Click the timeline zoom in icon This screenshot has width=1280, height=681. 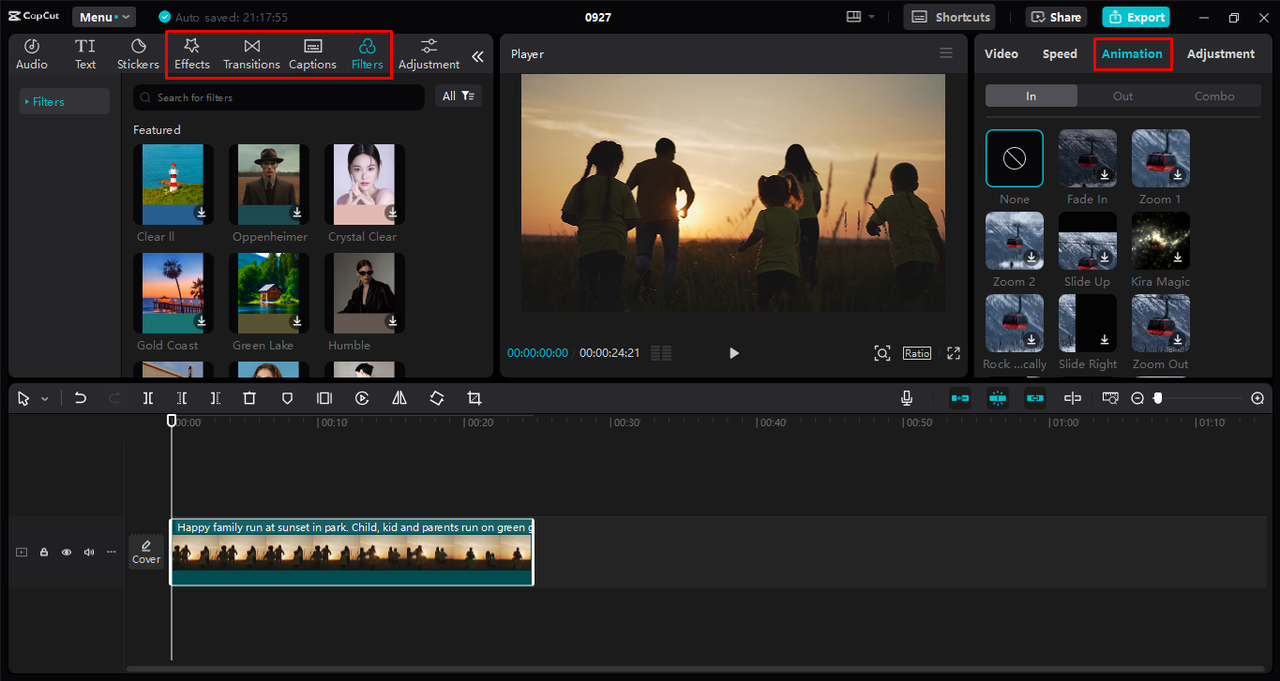(x=1258, y=398)
